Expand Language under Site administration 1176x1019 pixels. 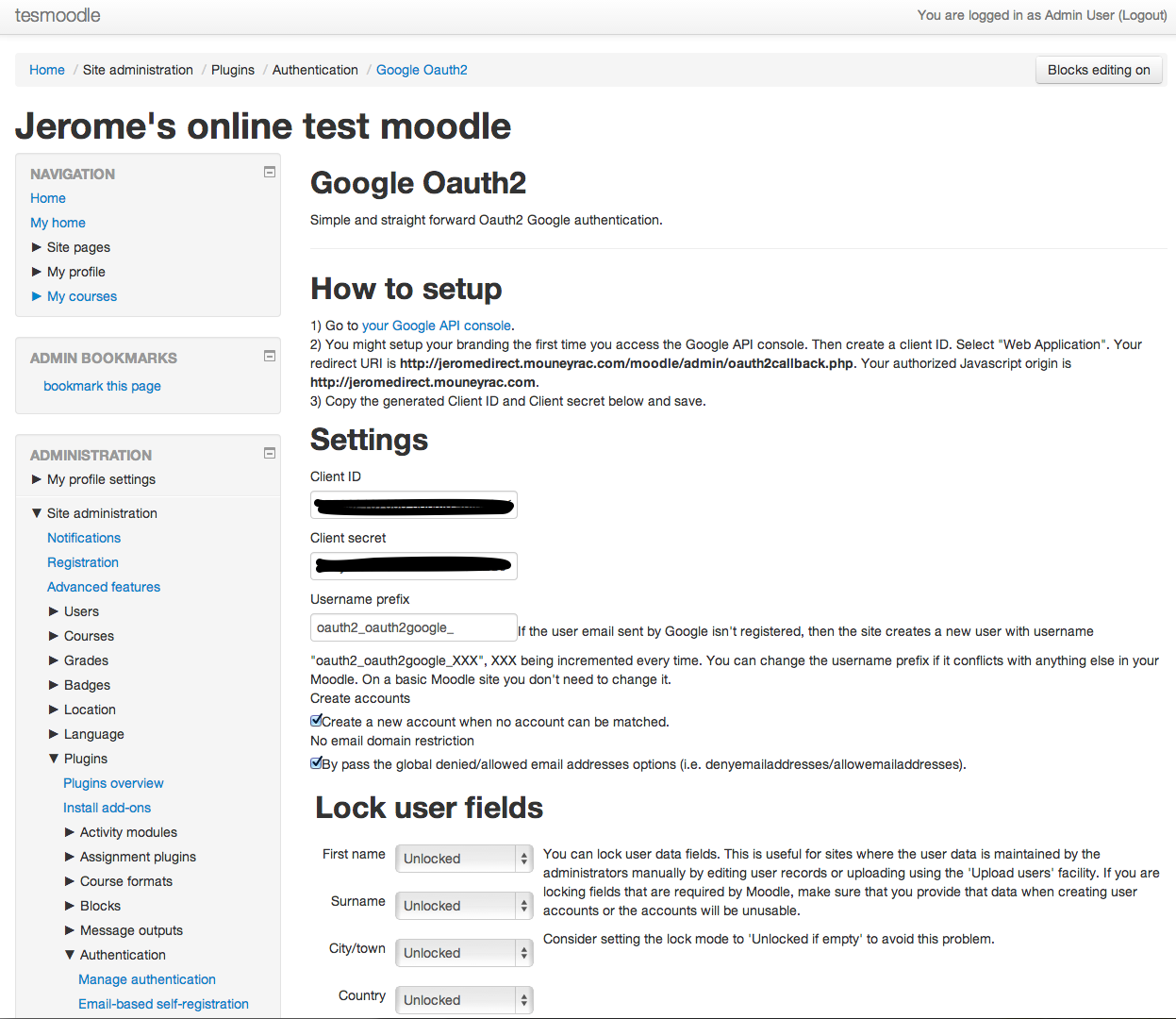[54, 734]
